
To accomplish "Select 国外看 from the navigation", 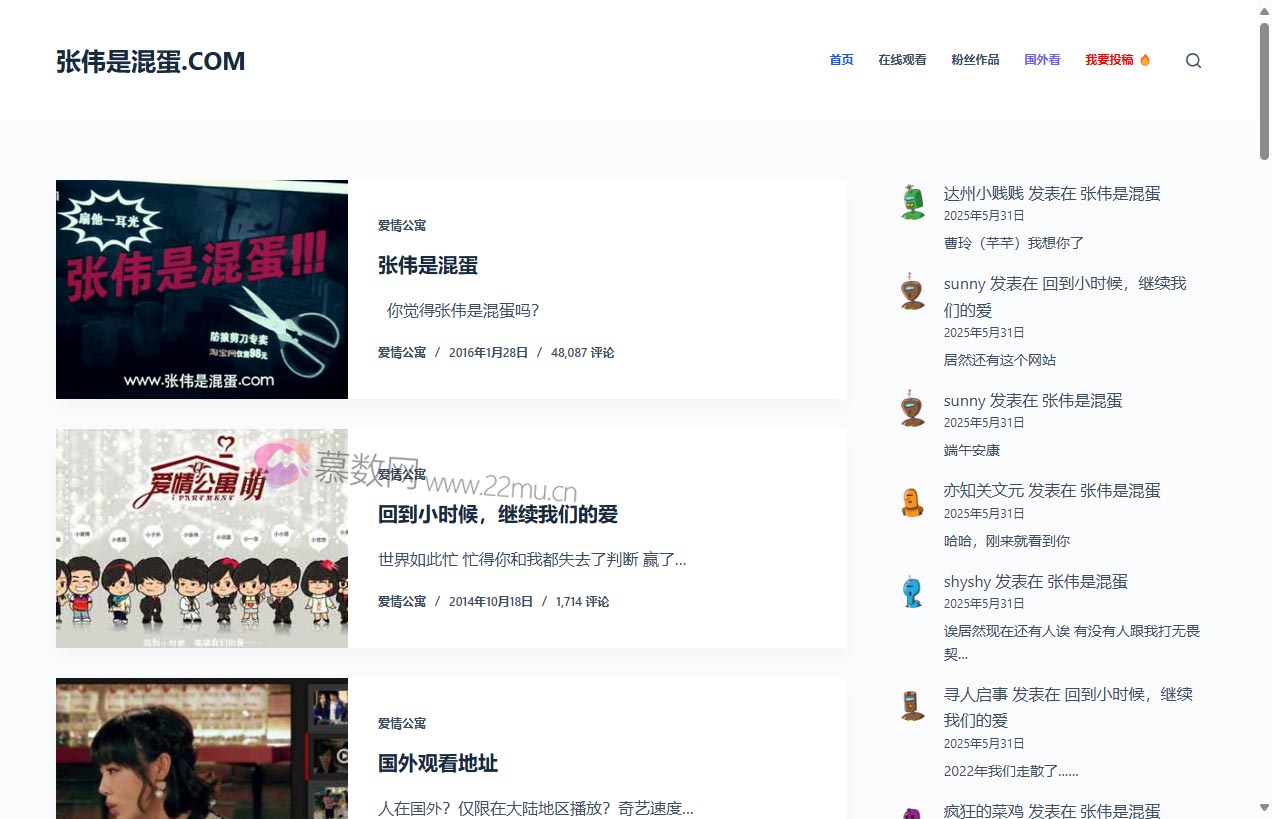I will pos(1042,60).
